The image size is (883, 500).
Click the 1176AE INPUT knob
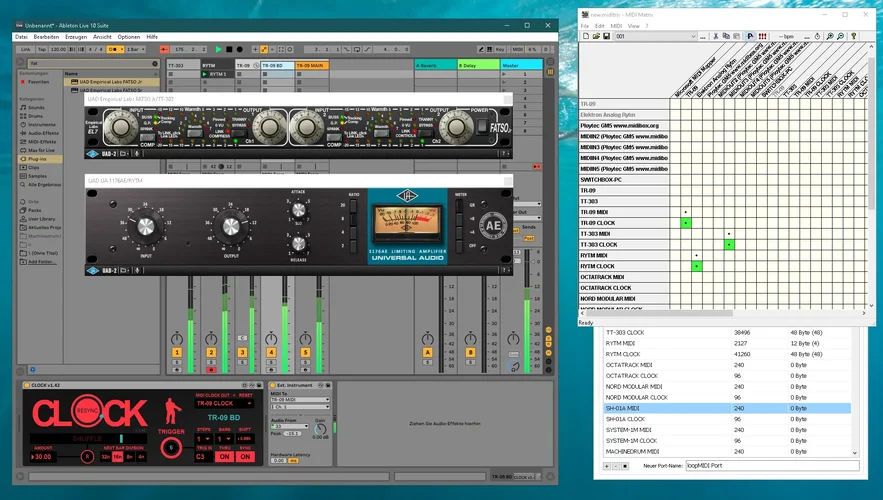tap(146, 227)
